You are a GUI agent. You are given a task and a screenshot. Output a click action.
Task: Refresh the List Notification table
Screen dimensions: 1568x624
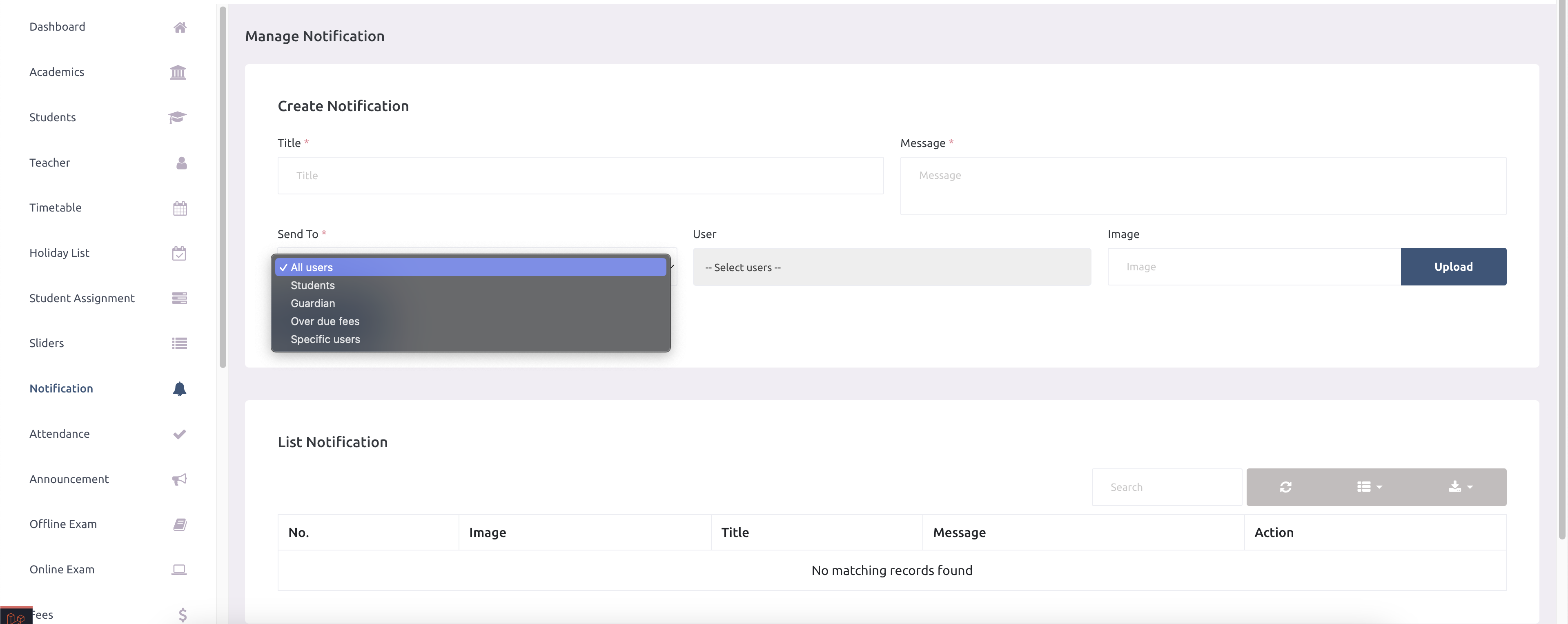click(1285, 487)
